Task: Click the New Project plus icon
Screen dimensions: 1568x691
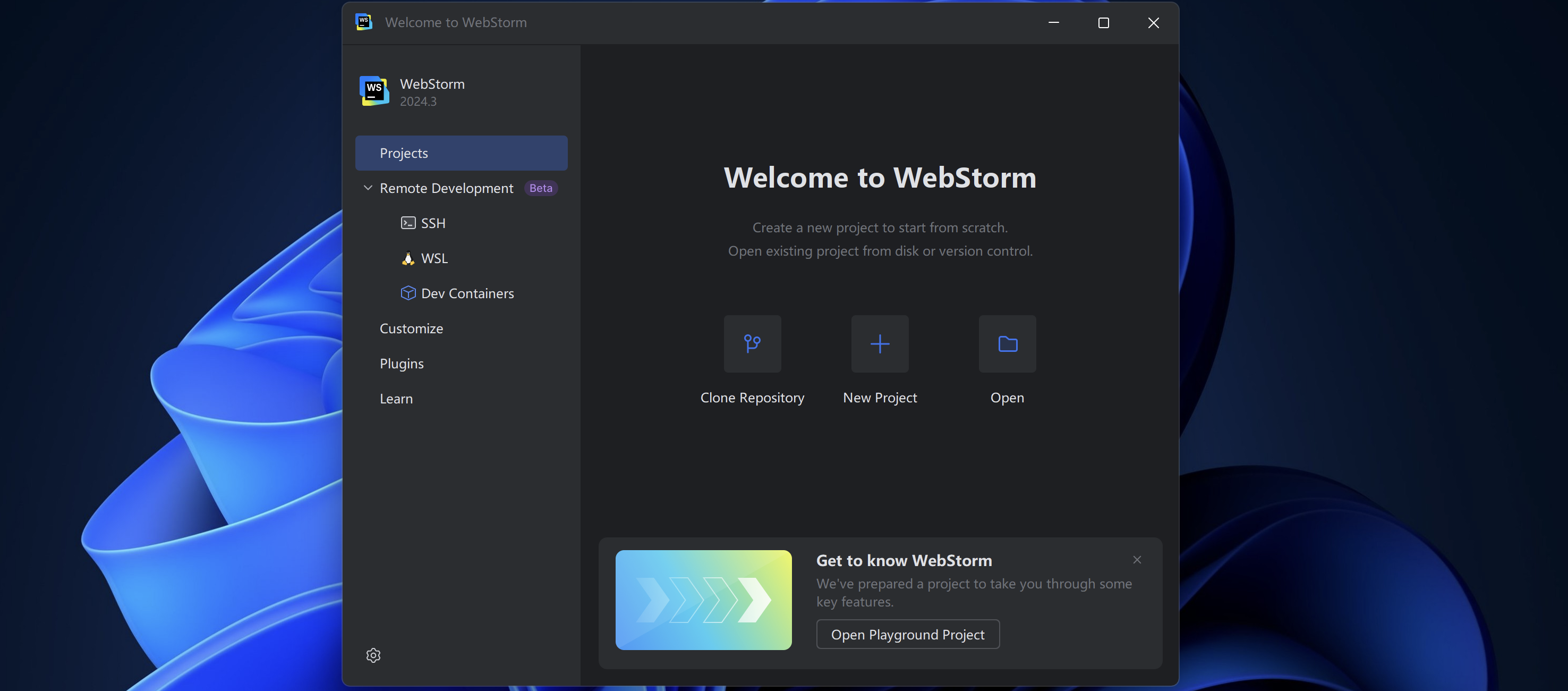Action: coord(880,344)
